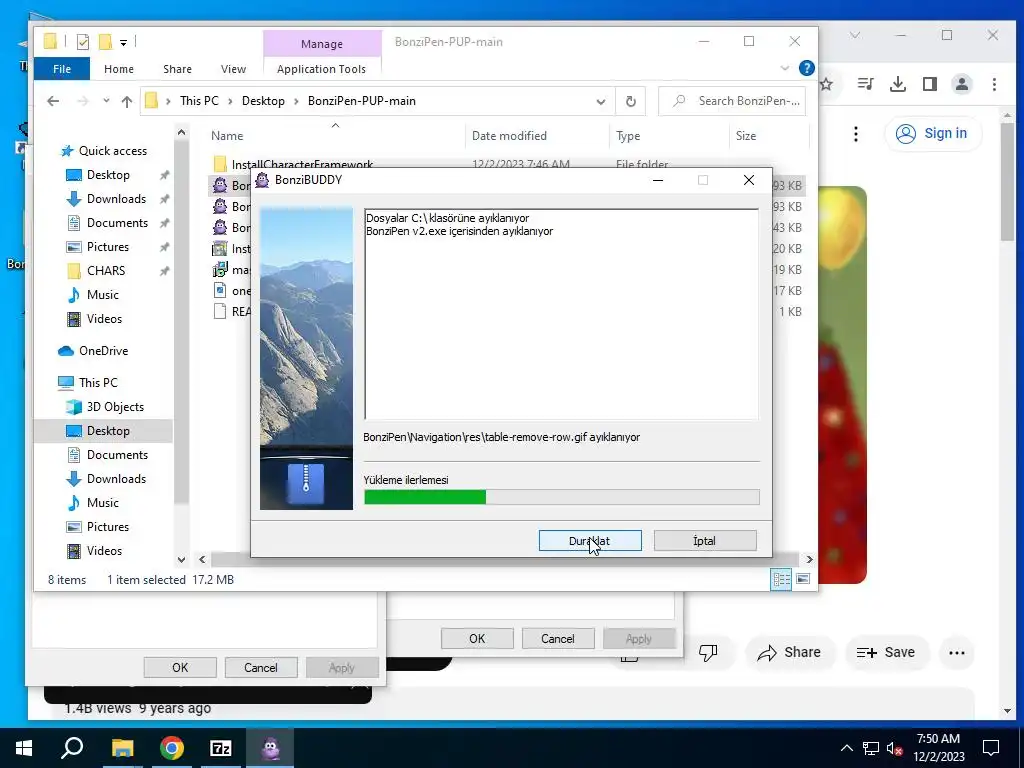Select the Manage contextual tab

tap(322, 44)
